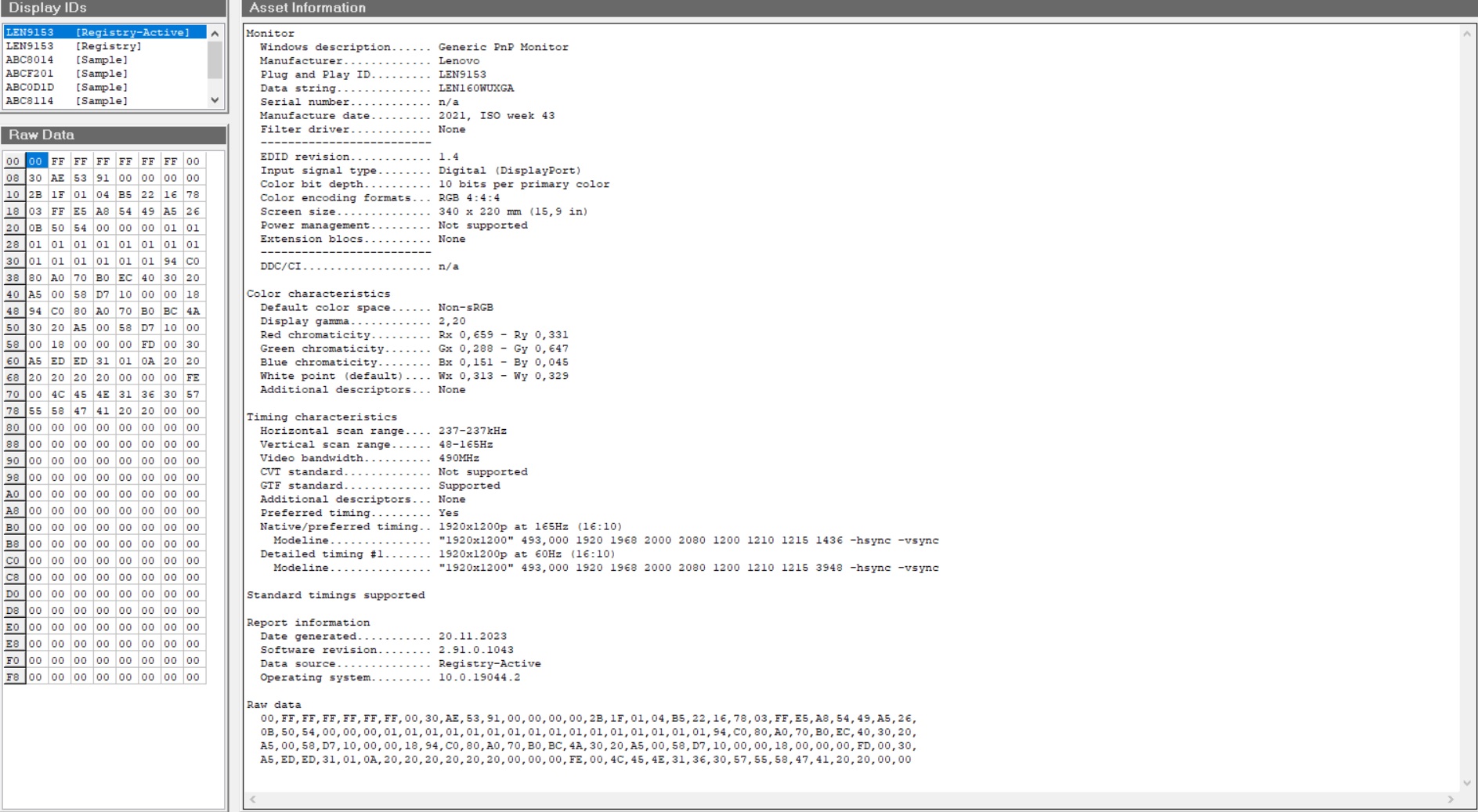Select byte D7 in Raw Data row 40
This screenshot has height=812, width=1478.
click(x=103, y=294)
